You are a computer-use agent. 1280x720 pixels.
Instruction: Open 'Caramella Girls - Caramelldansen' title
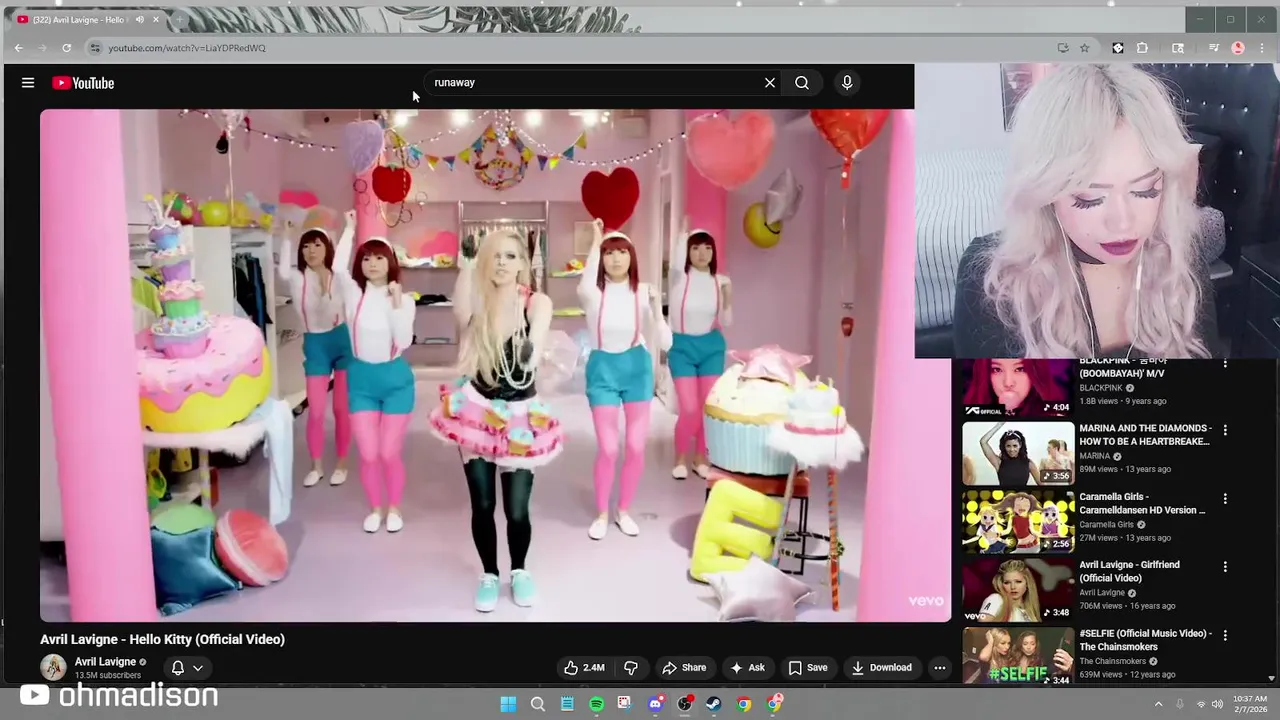[1142, 503]
